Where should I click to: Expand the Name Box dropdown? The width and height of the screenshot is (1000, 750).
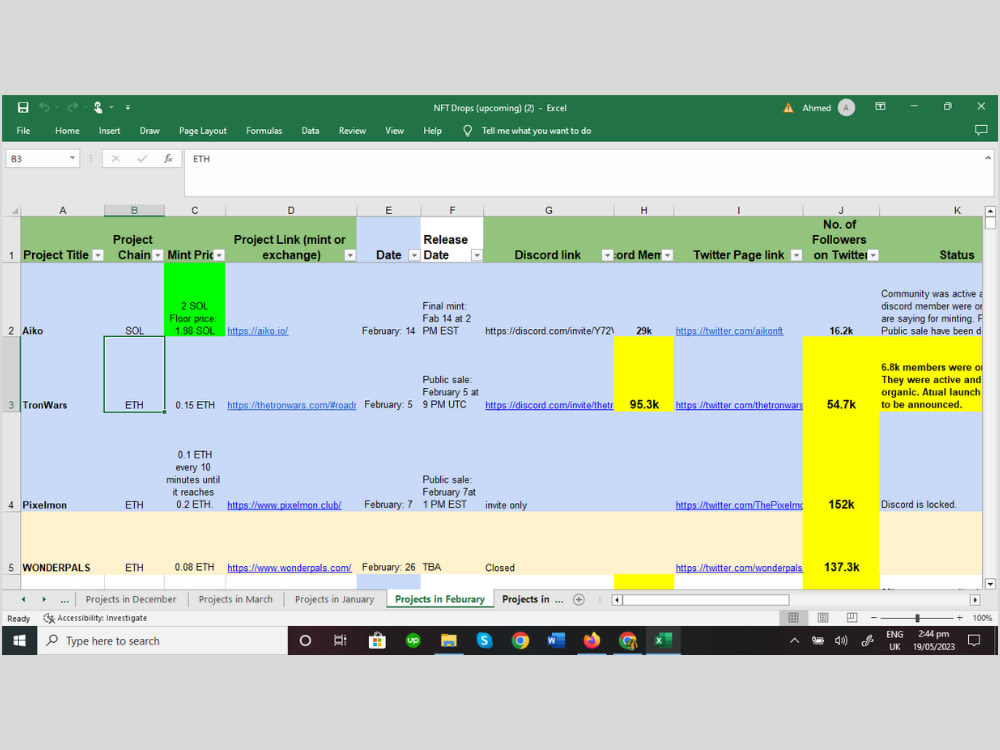click(x=72, y=158)
